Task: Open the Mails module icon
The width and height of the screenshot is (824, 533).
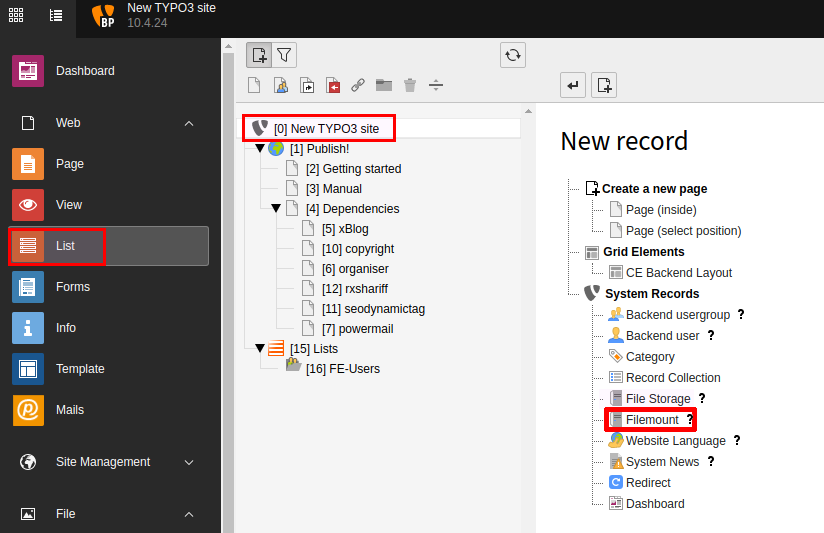Action: [x=28, y=410]
